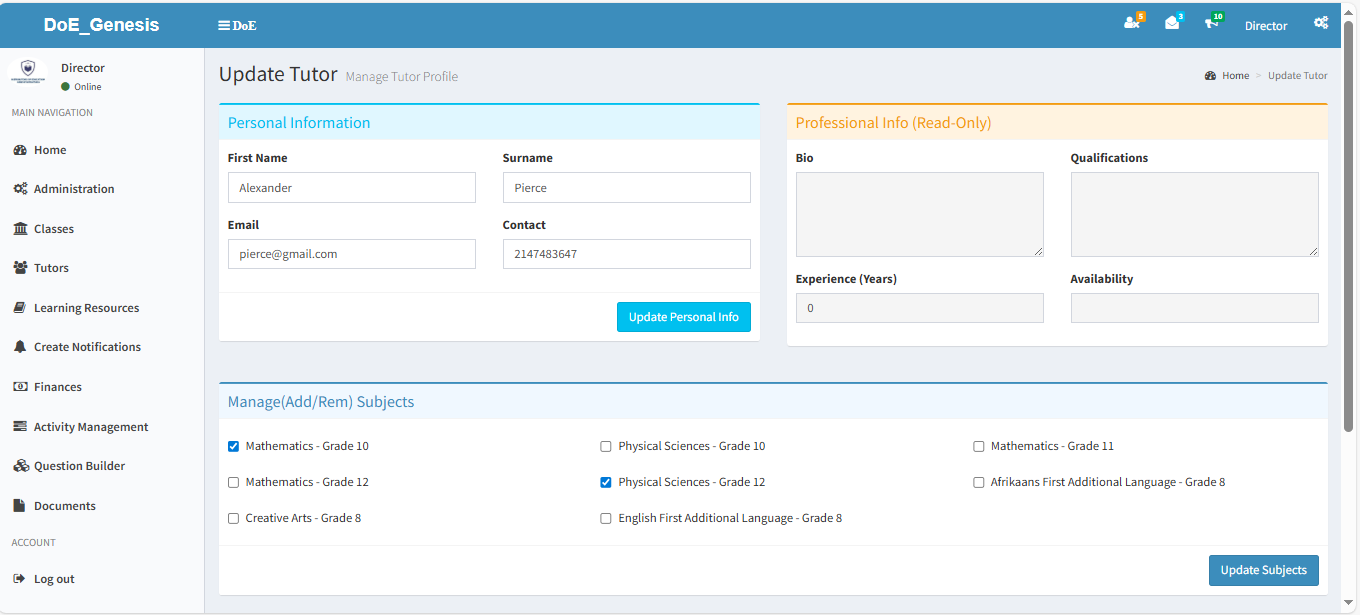This screenshot has height=615, width=1360.
Task: Expand the Administration sidebar menu
Action: pos(74,189)
